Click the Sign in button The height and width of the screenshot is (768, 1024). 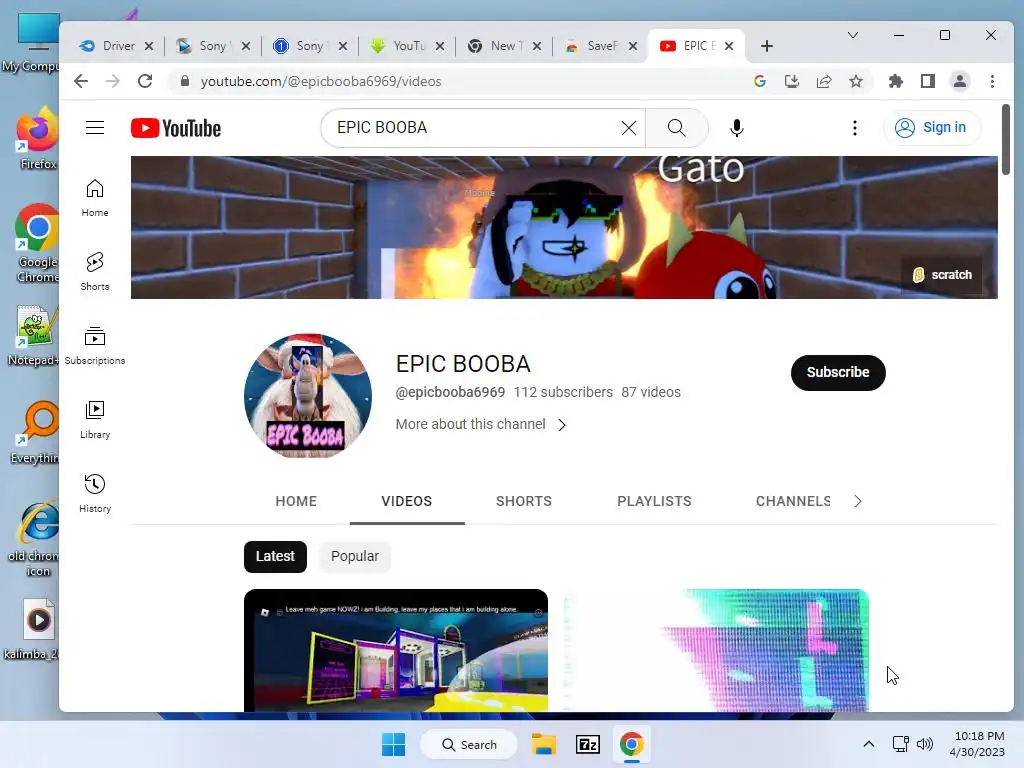click(932, 127)
